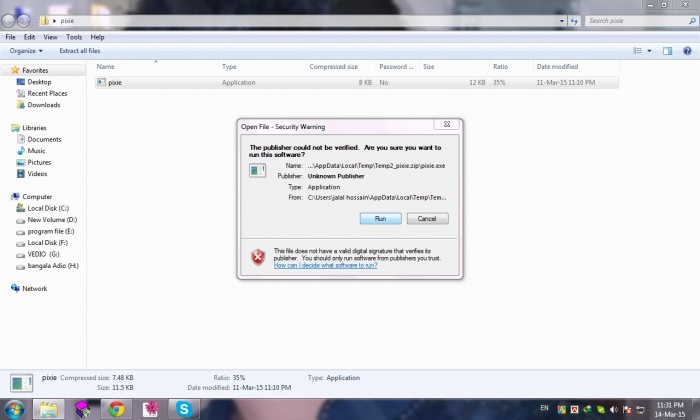Viewport: 700px width, 420px height.
Task: Open Google Chrome from taskbar
Action: pyautogui.click(x=117, y=409)
